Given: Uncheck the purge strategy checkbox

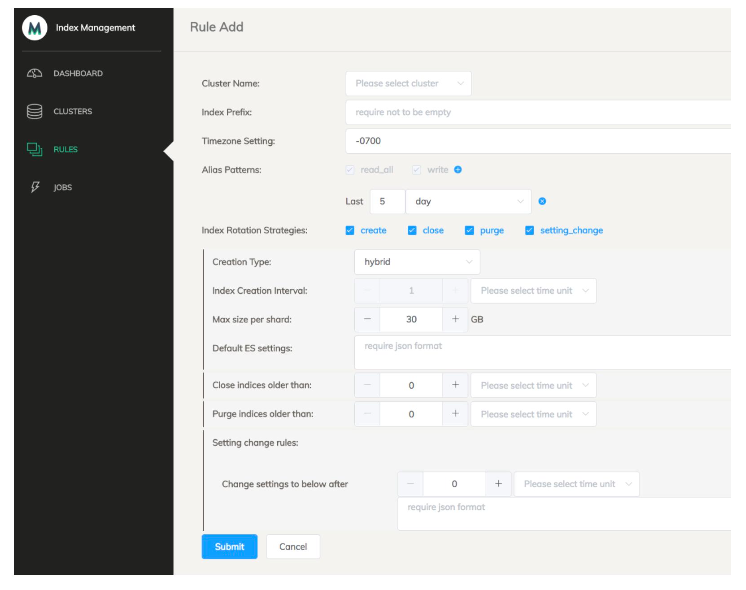Looking at the screenshot, I should (x=469, y=230).
